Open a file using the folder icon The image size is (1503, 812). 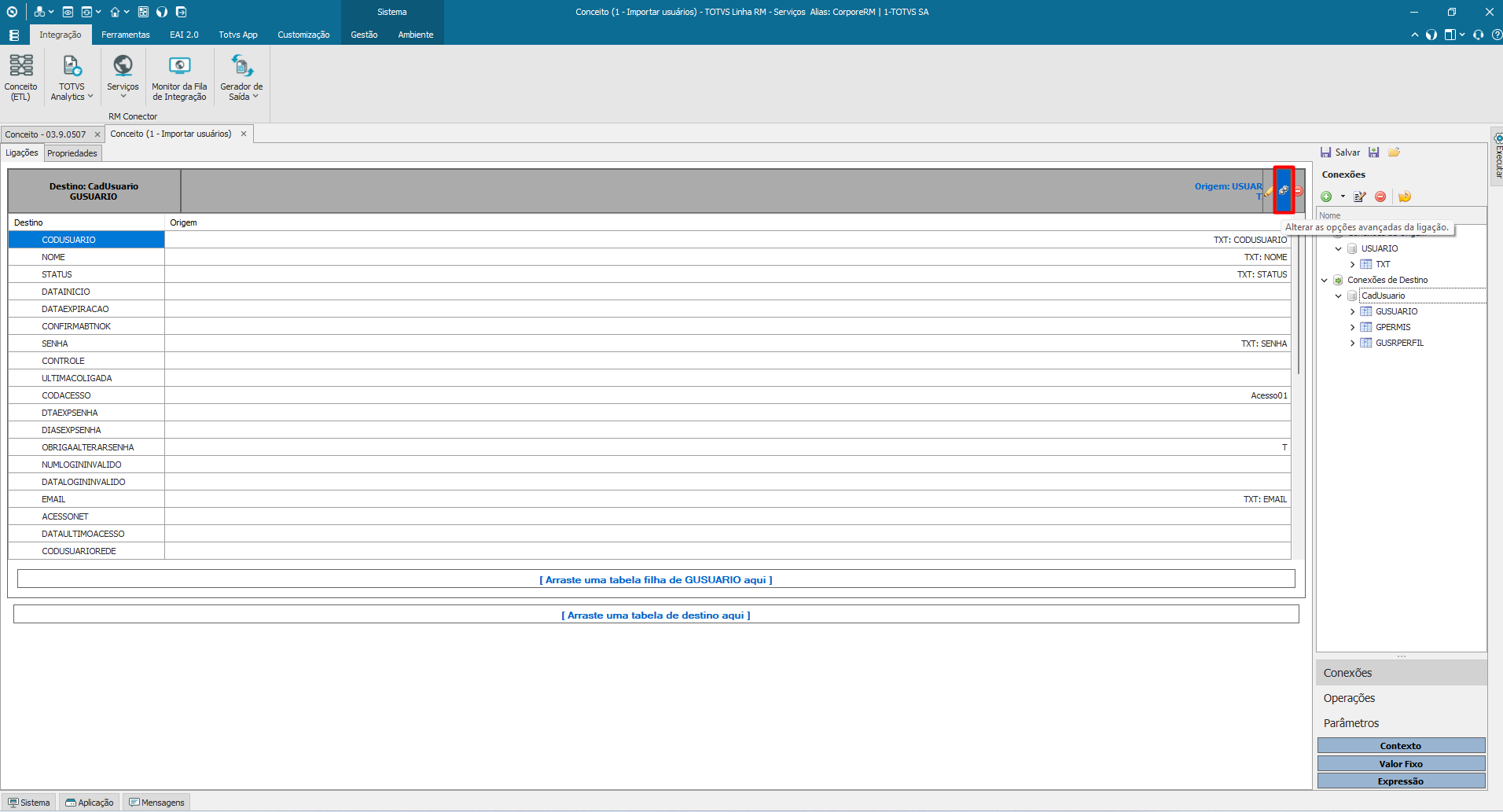tap(1394, 152)
